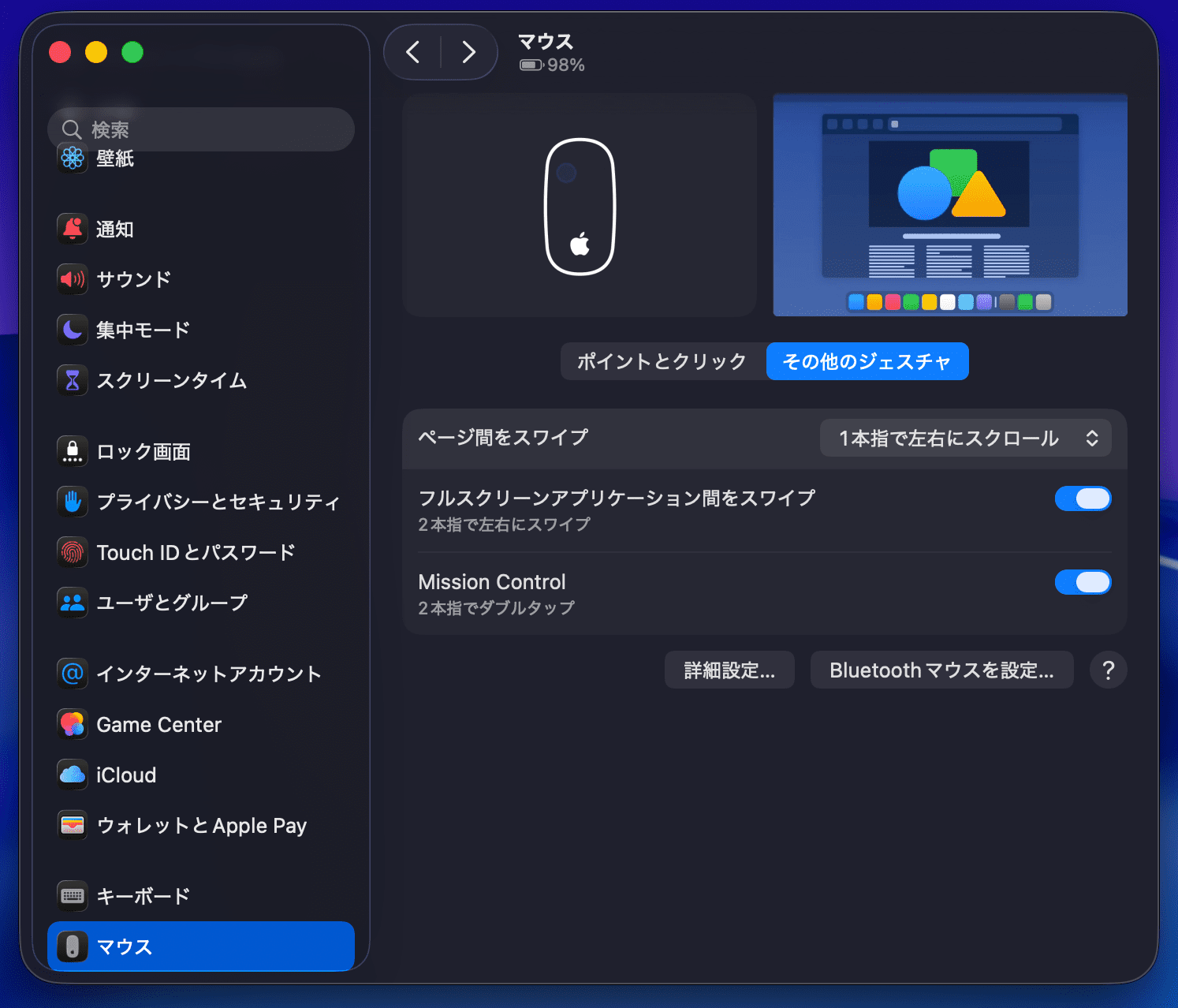
Task: Open スクリーンタイム hourglass icon
Action: [73, 380]
